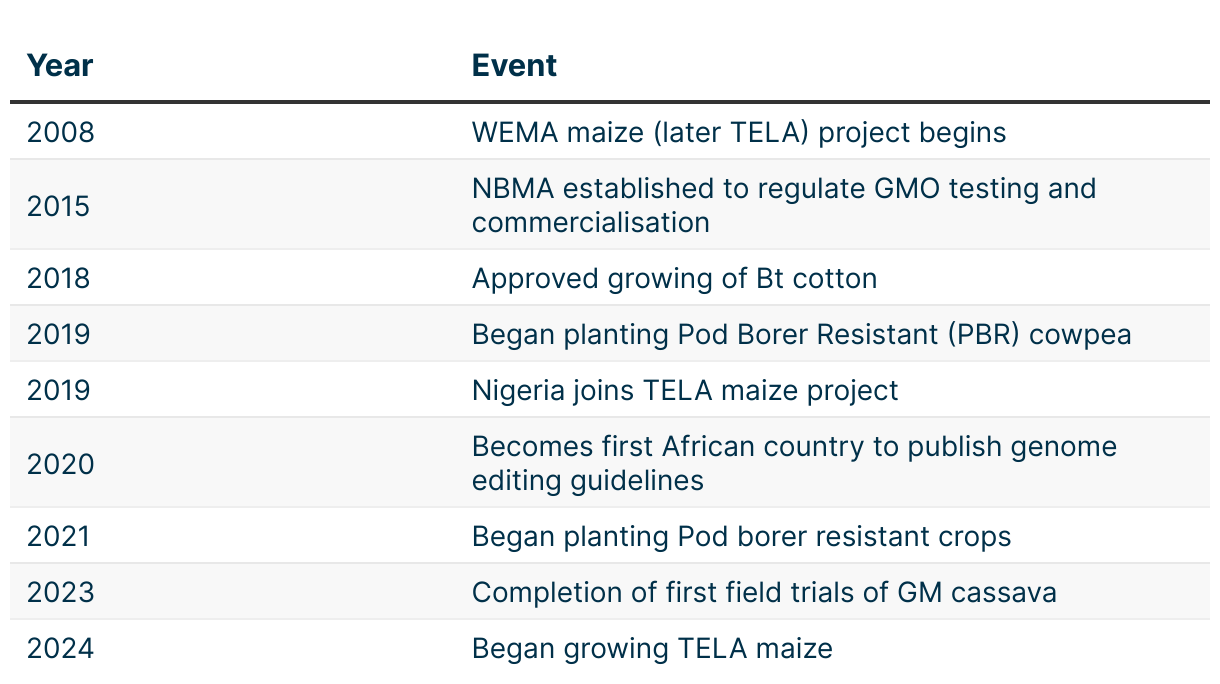
Task: Select the 2020 year cell
Action: 61,464
